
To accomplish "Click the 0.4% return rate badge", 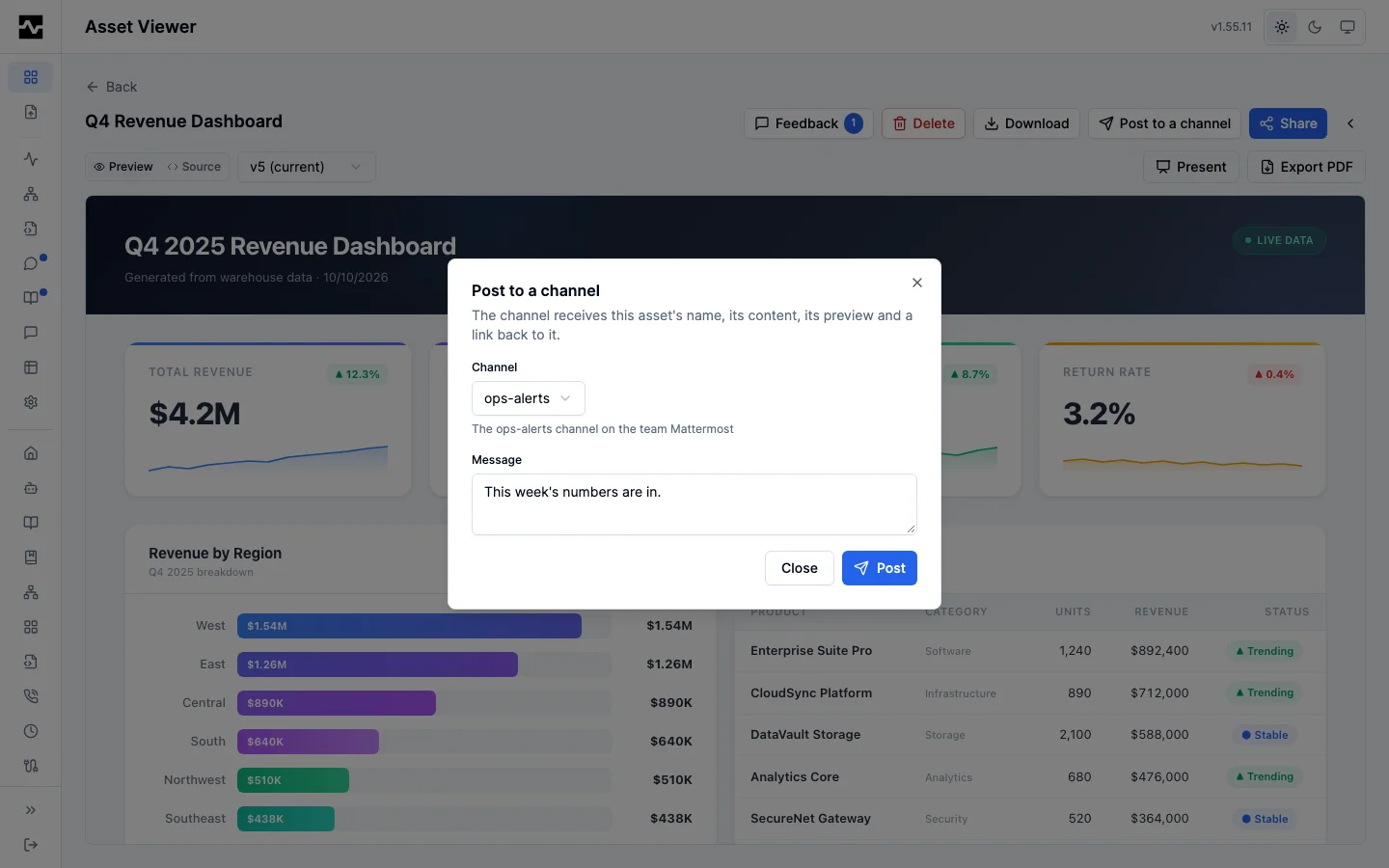I will coord(1274,374).
